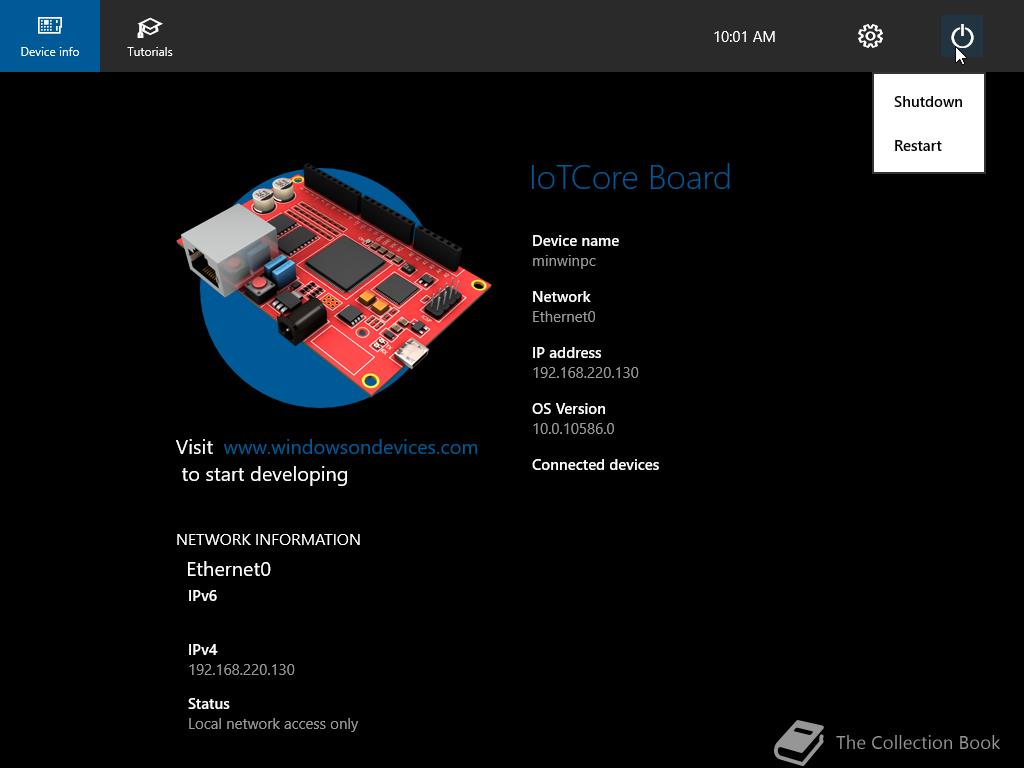Viewport: 1024px width, 768px height.
Task: Click the IoT board image
Action: 334,287
